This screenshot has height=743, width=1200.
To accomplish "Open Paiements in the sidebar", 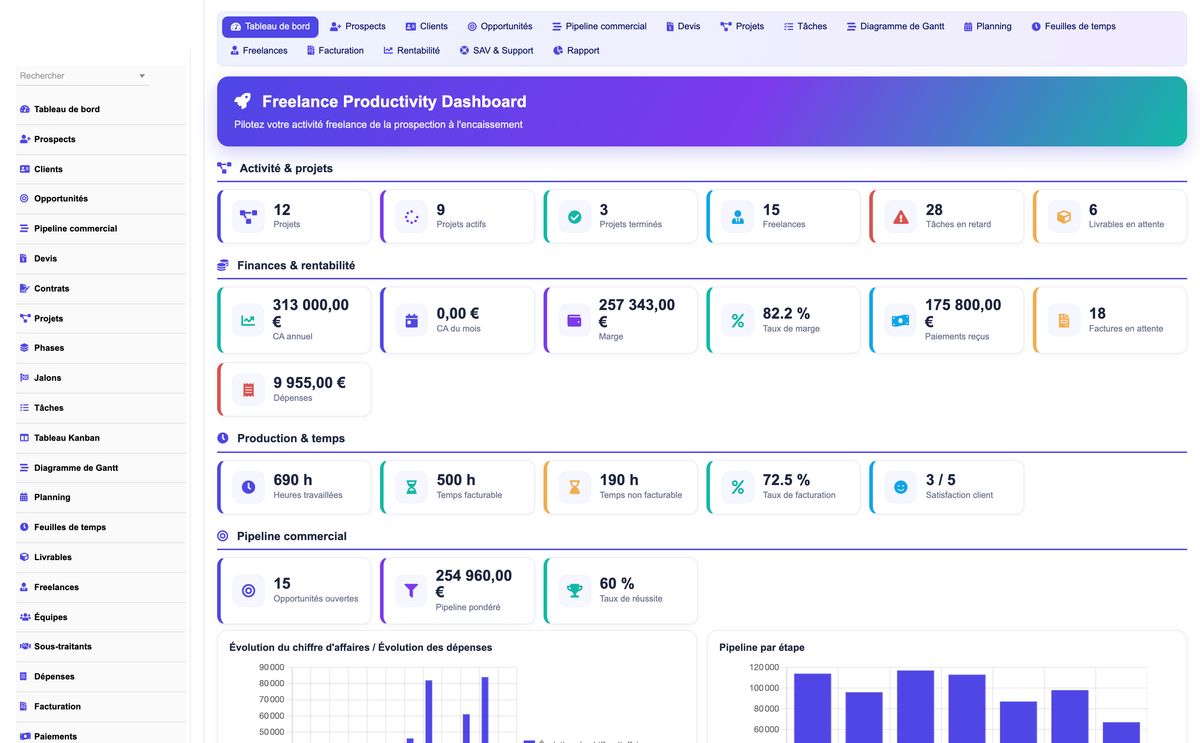I will (x=101, y=736).
